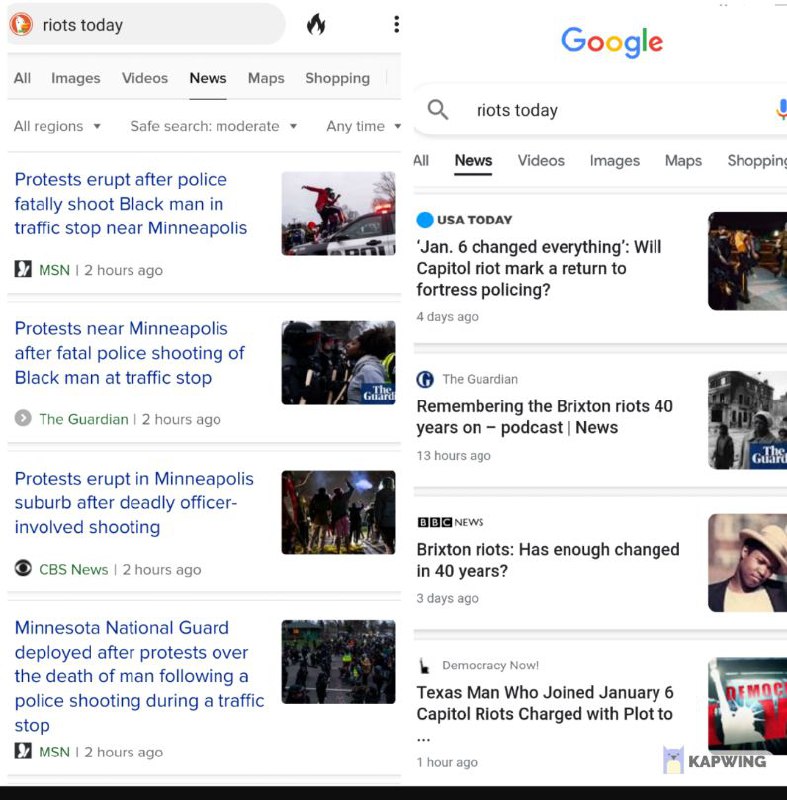The image size is (787, 800).
Task: Click '3 days ago' timestamp
Action: click(x=447, y=598)
